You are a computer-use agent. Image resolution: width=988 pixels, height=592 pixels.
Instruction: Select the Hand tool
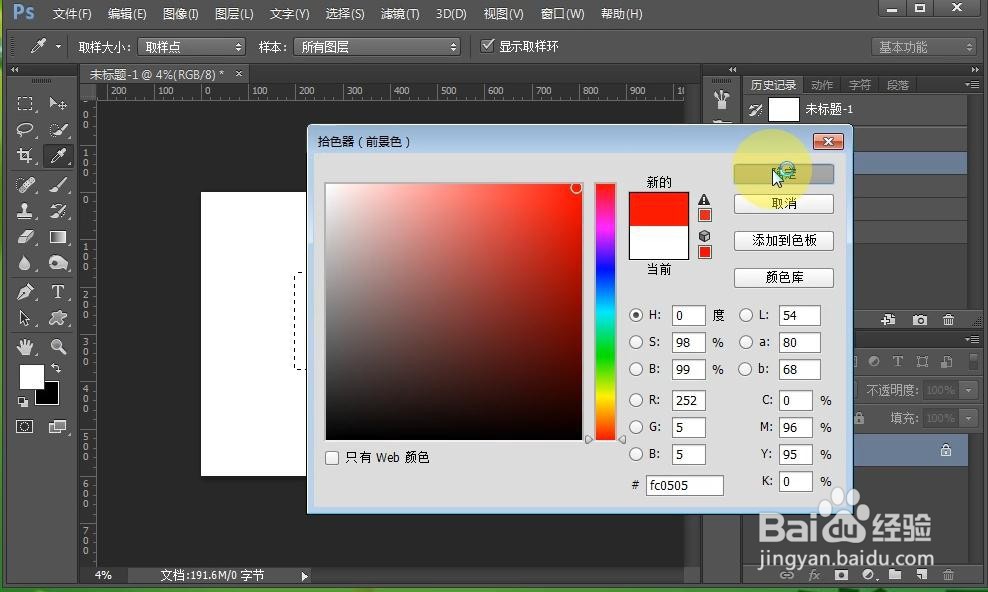point(25,345)
